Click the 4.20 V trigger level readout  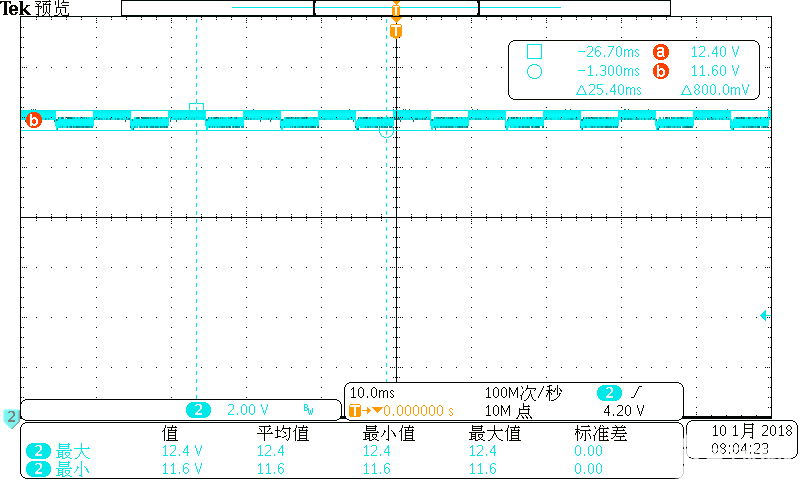pos(623,411)
